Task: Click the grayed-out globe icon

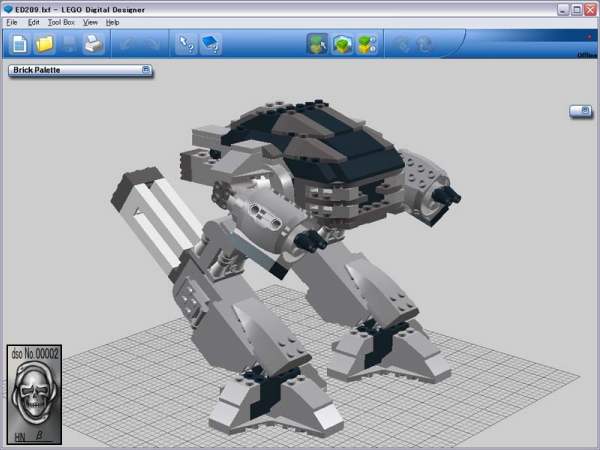Action: [424, 44]
